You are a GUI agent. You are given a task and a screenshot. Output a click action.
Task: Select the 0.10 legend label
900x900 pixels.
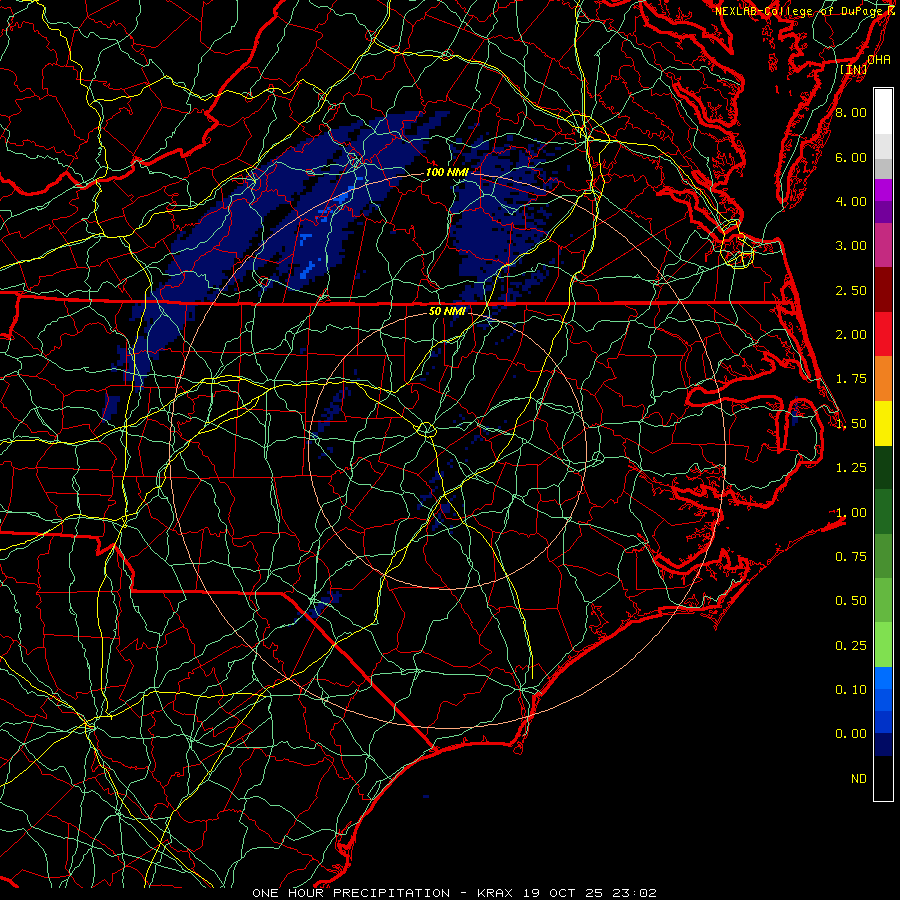[851, 690]
